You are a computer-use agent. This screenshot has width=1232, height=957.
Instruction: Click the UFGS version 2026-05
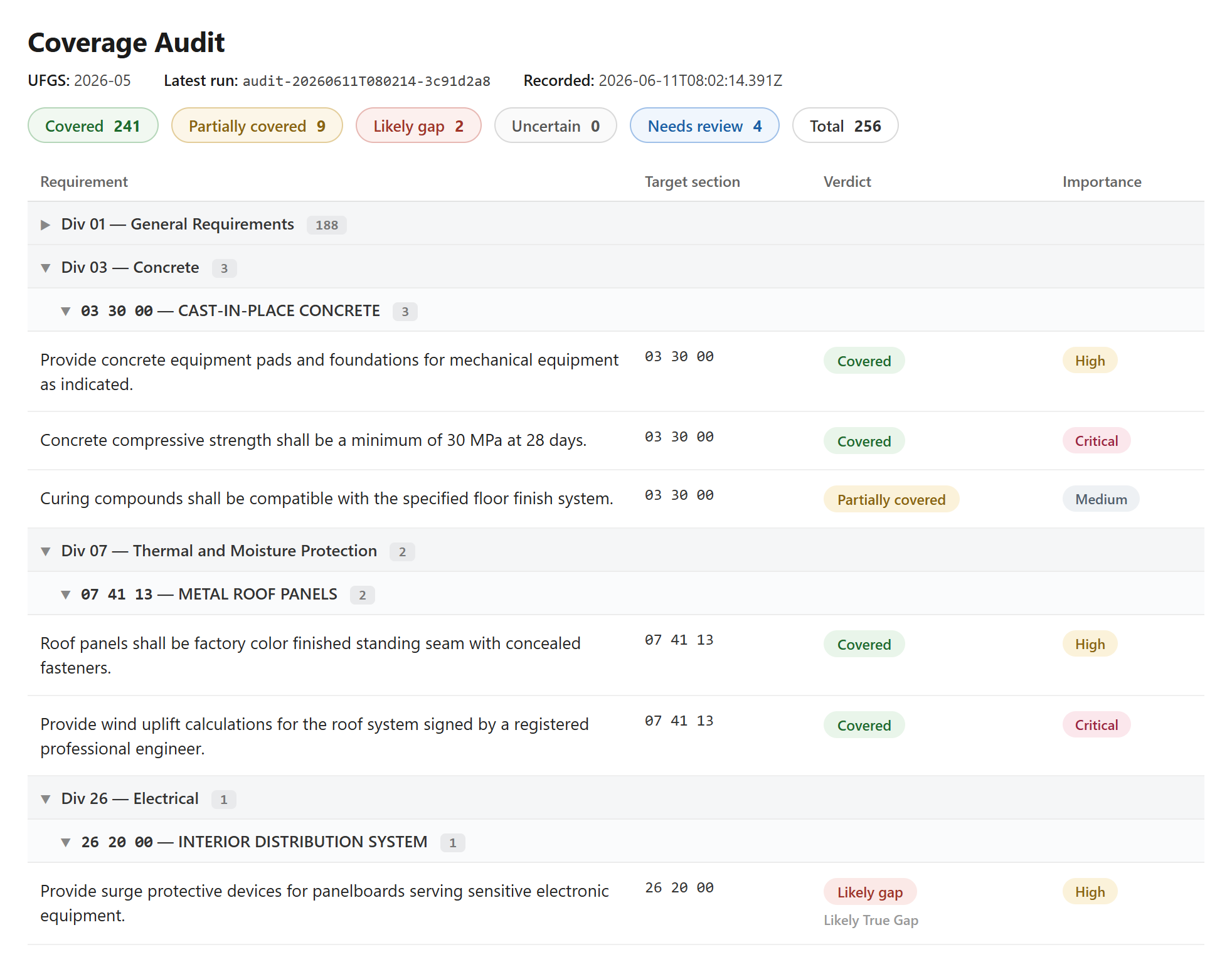click(102, 81)
